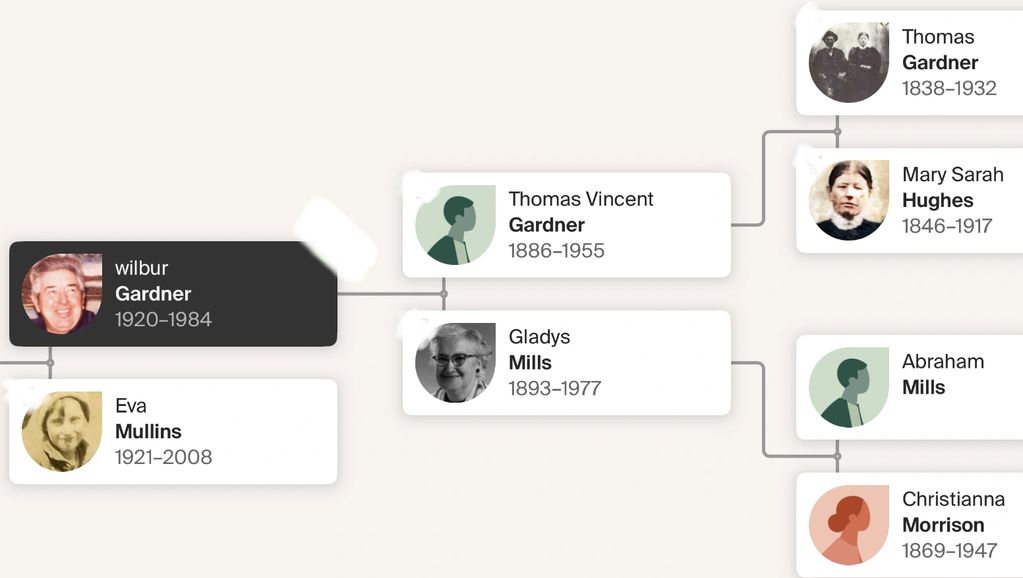Select the Eva Mullins name text
1023x578 pixels.
point(148,419)
